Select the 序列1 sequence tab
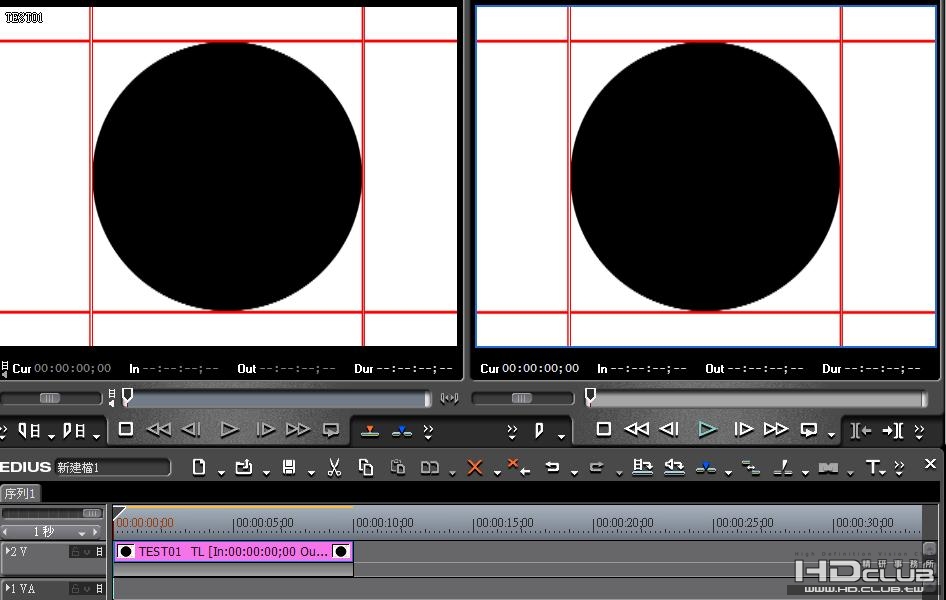Image resolution: width=946 pixels, height=600 pixels. 20,494
